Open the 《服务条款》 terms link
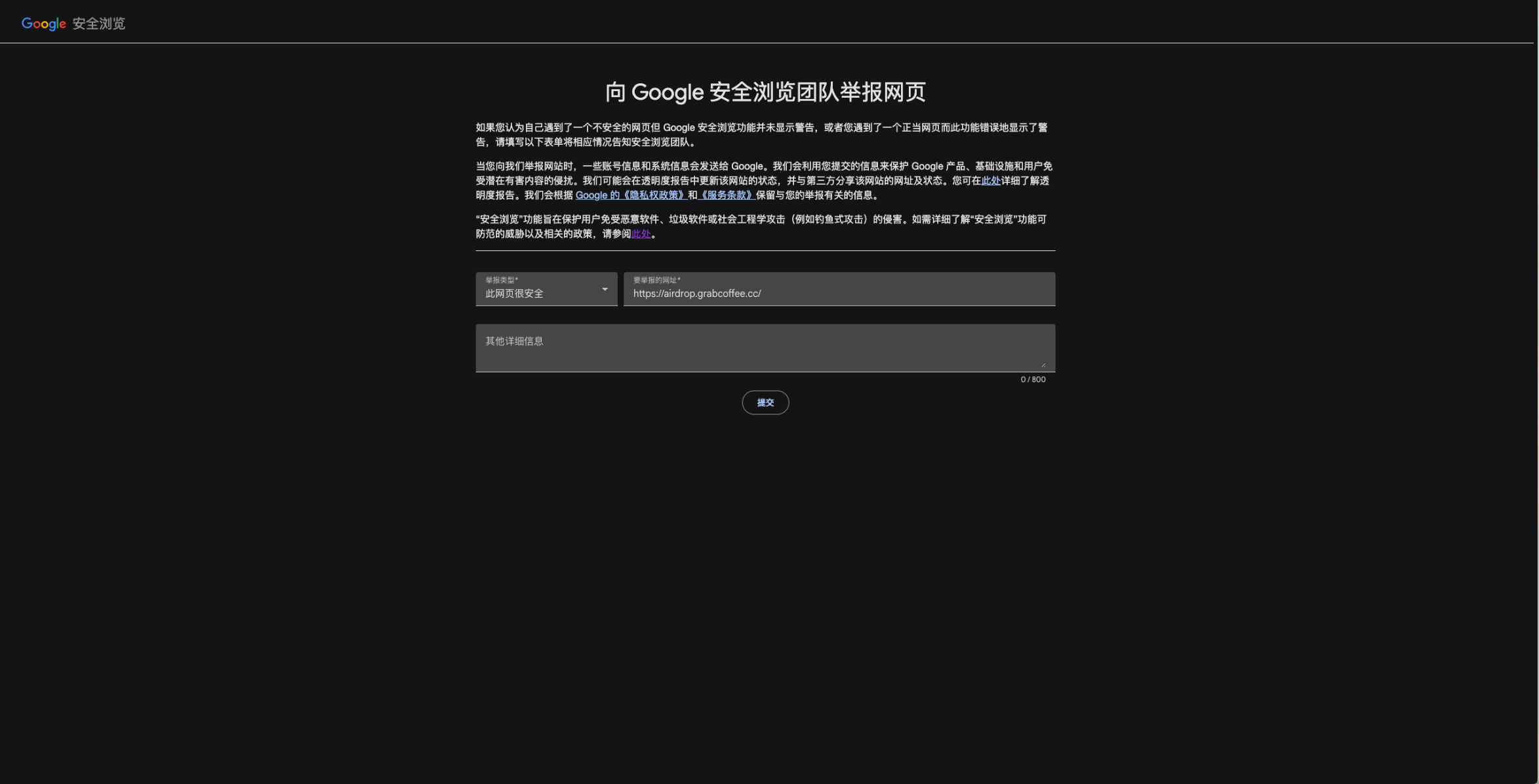Viewport: 1539px width, 784px height. point(726,195)
